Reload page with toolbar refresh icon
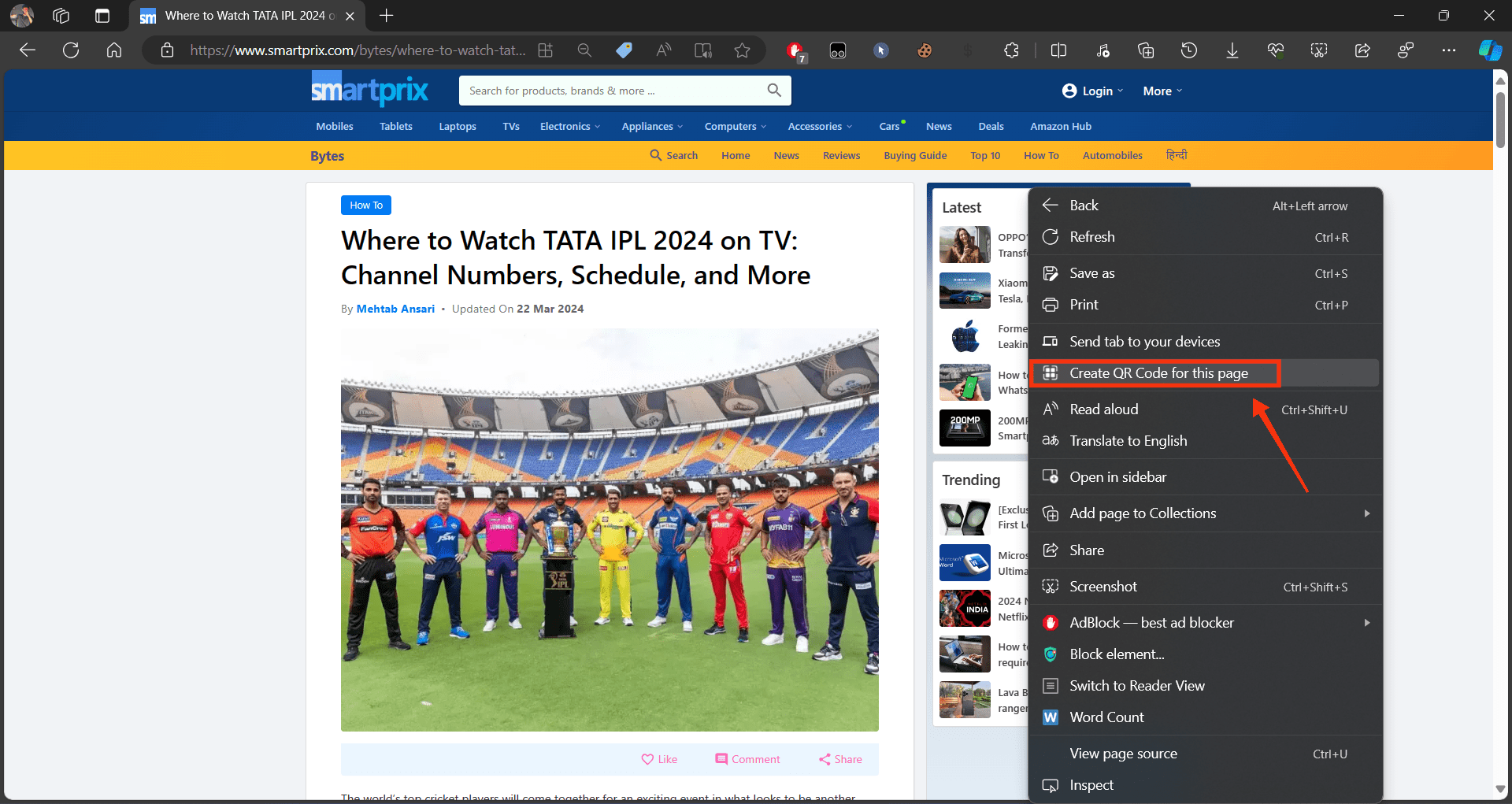Viewport: 1512px width, 804px height. pos(71,50)
